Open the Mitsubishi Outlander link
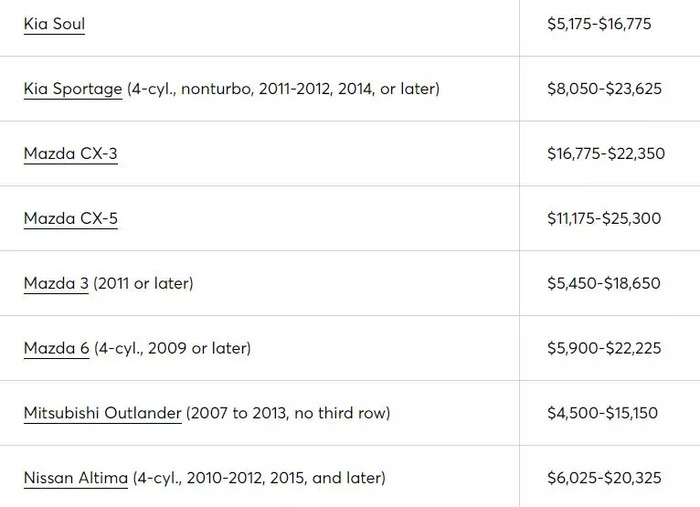700x507 pixels. pyautogui.click(x=102, y=413)
